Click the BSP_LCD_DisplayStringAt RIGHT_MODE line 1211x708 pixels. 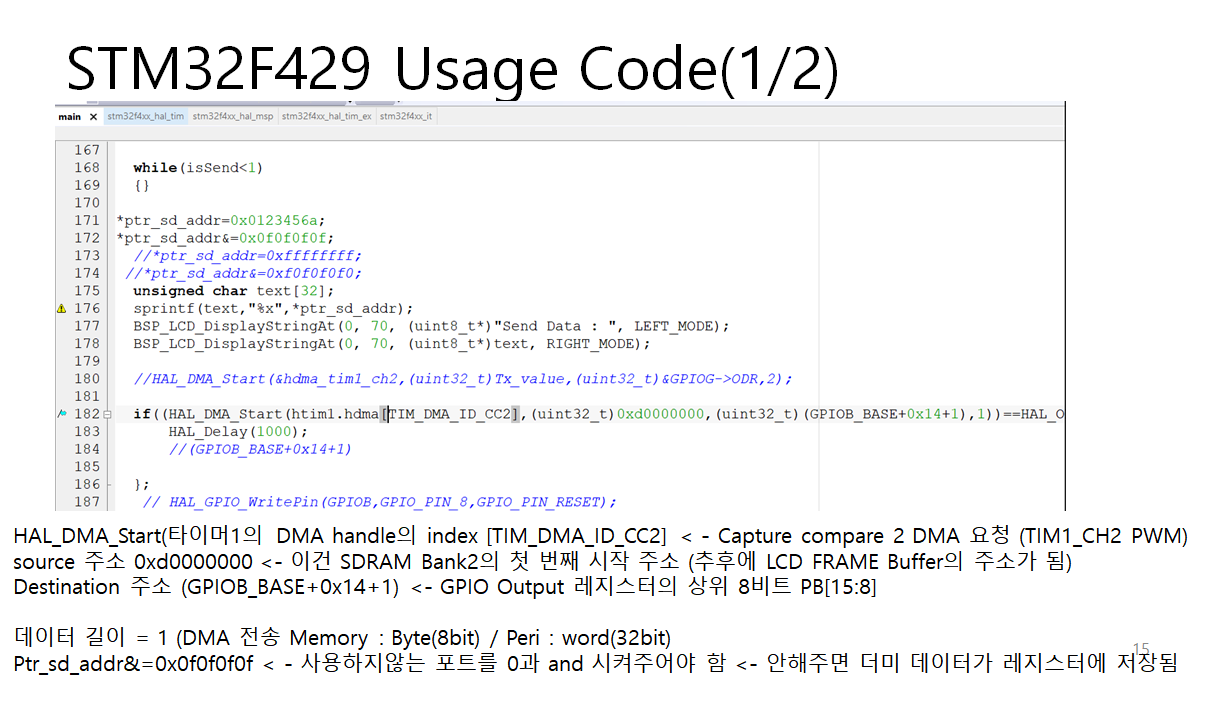pyautogui.click(x=392, y=344)
